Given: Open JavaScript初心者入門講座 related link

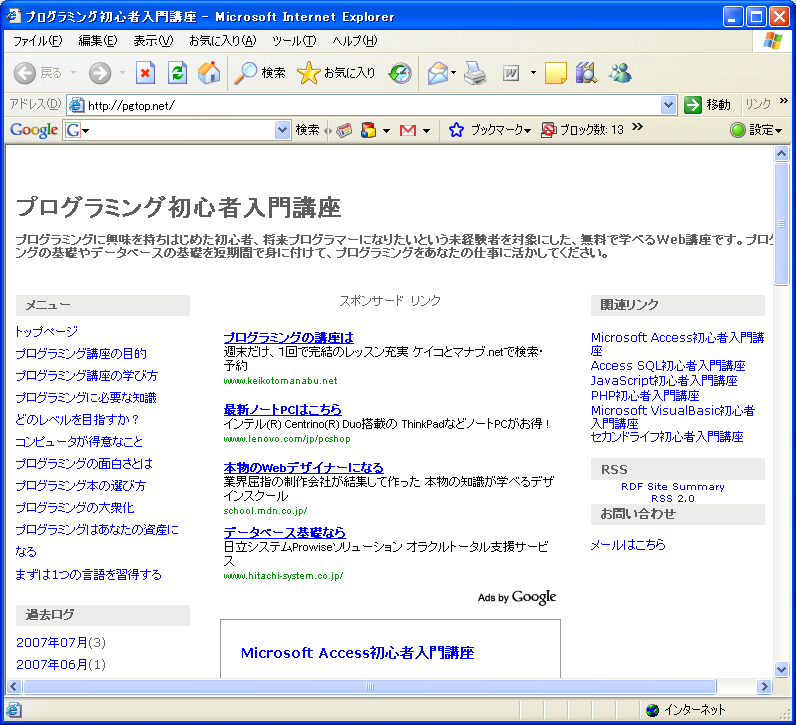Looking at the screenshot, I should coord(664,380).
